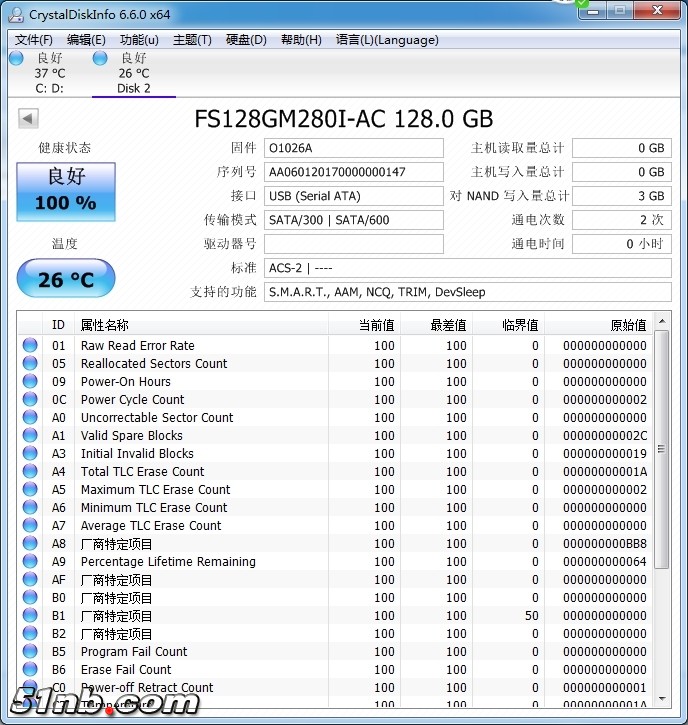Click status orb beside Total TLC Erase Count

coord(30,472)
